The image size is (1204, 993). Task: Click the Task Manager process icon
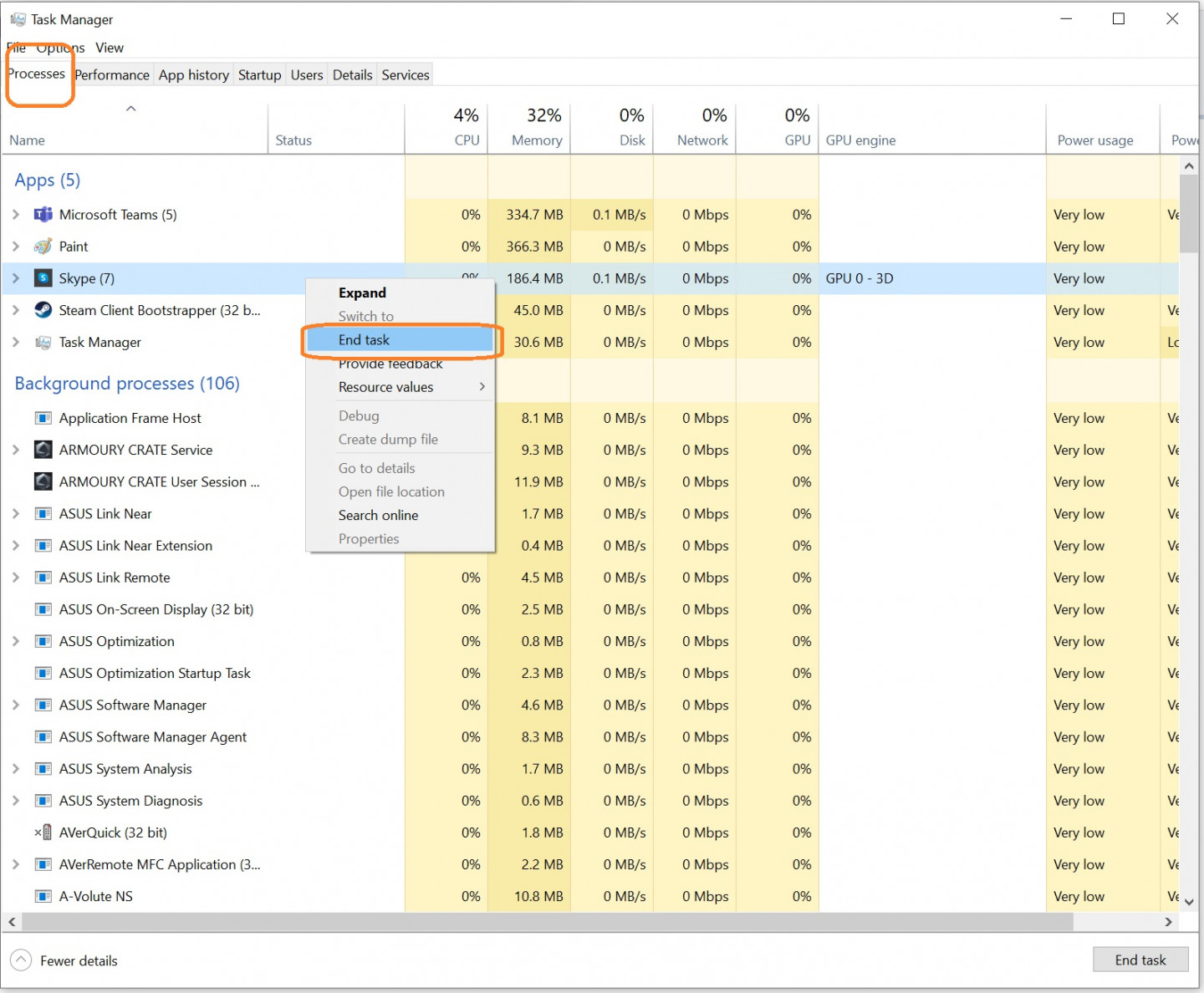43,342
